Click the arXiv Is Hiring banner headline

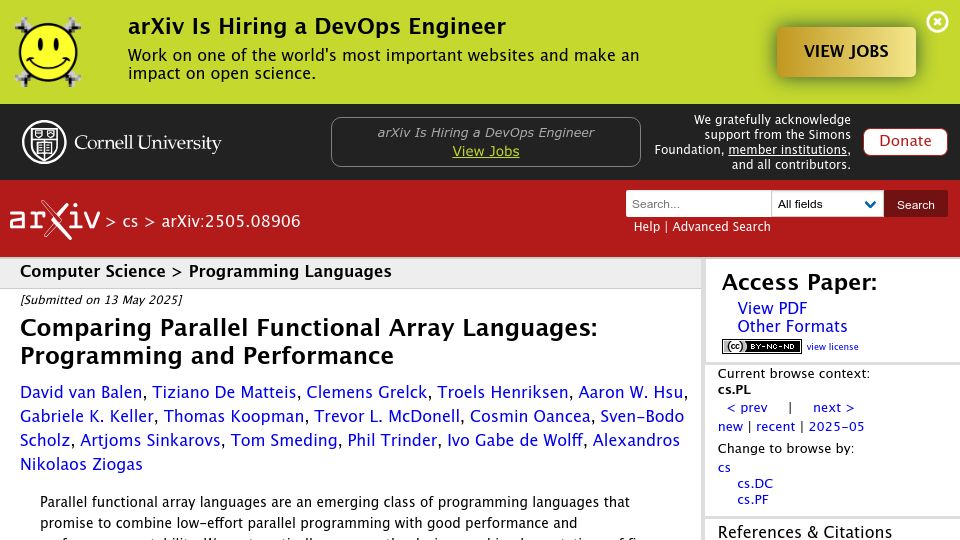pyautogui.click(x=317, y=26)
